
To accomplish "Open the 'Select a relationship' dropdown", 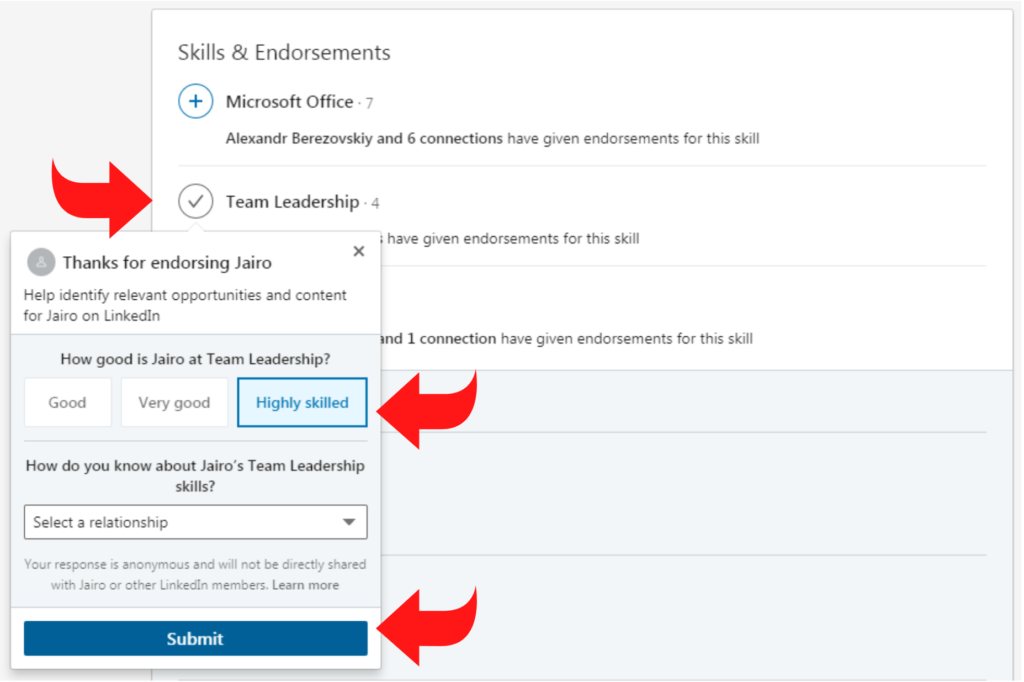I will (x=195, y=522).
